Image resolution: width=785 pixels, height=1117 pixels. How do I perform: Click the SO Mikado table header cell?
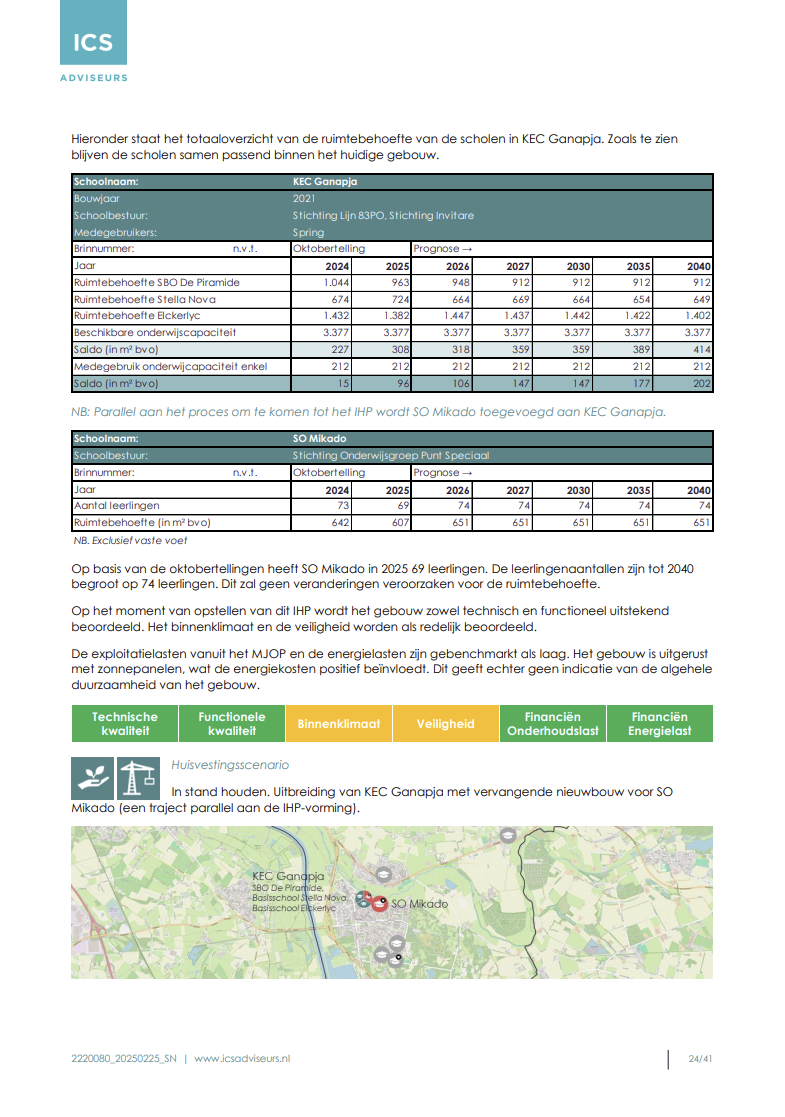tap(320, 439)
